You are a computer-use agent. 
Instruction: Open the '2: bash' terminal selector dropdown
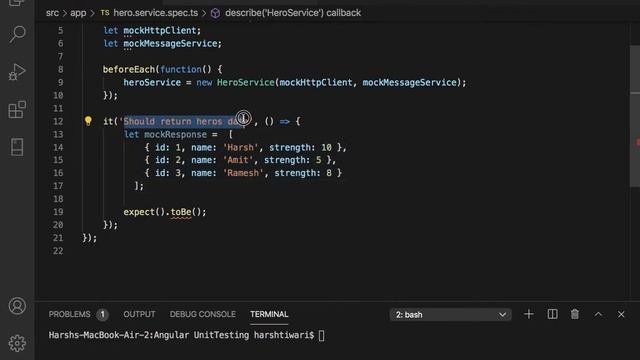tap(450, 315)
